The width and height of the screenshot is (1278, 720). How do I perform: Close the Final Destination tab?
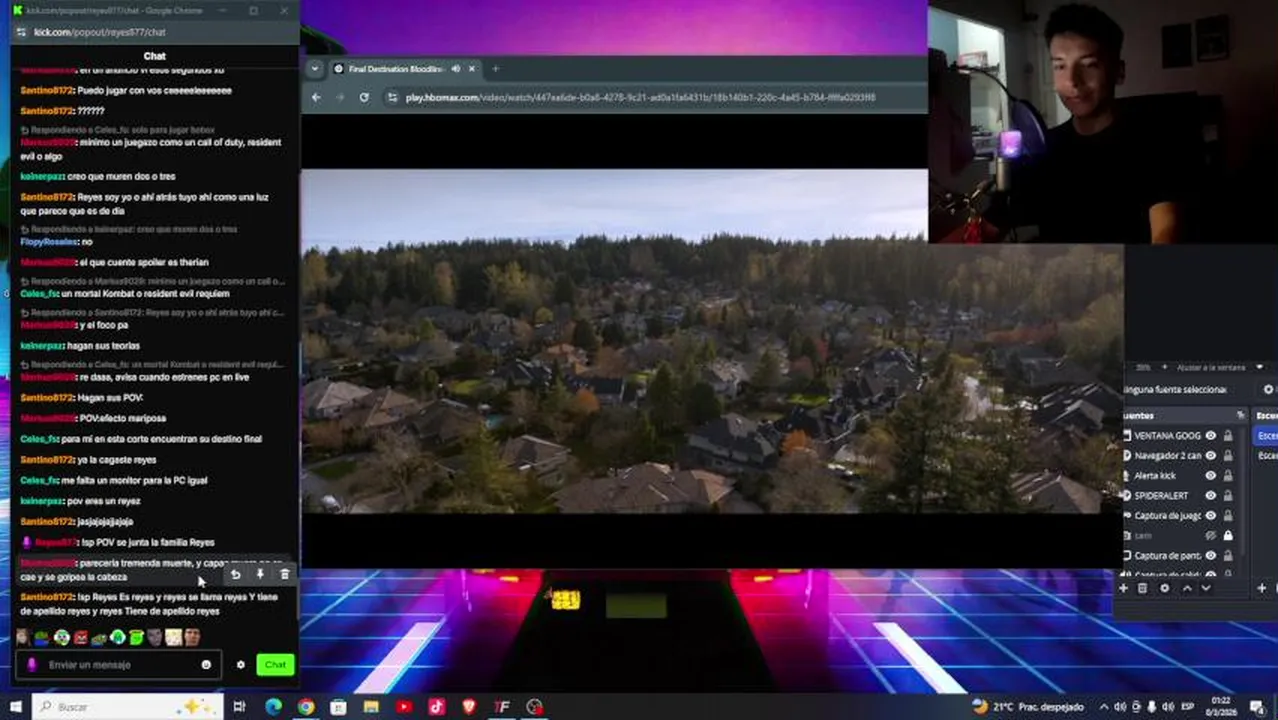click(472, 69)
